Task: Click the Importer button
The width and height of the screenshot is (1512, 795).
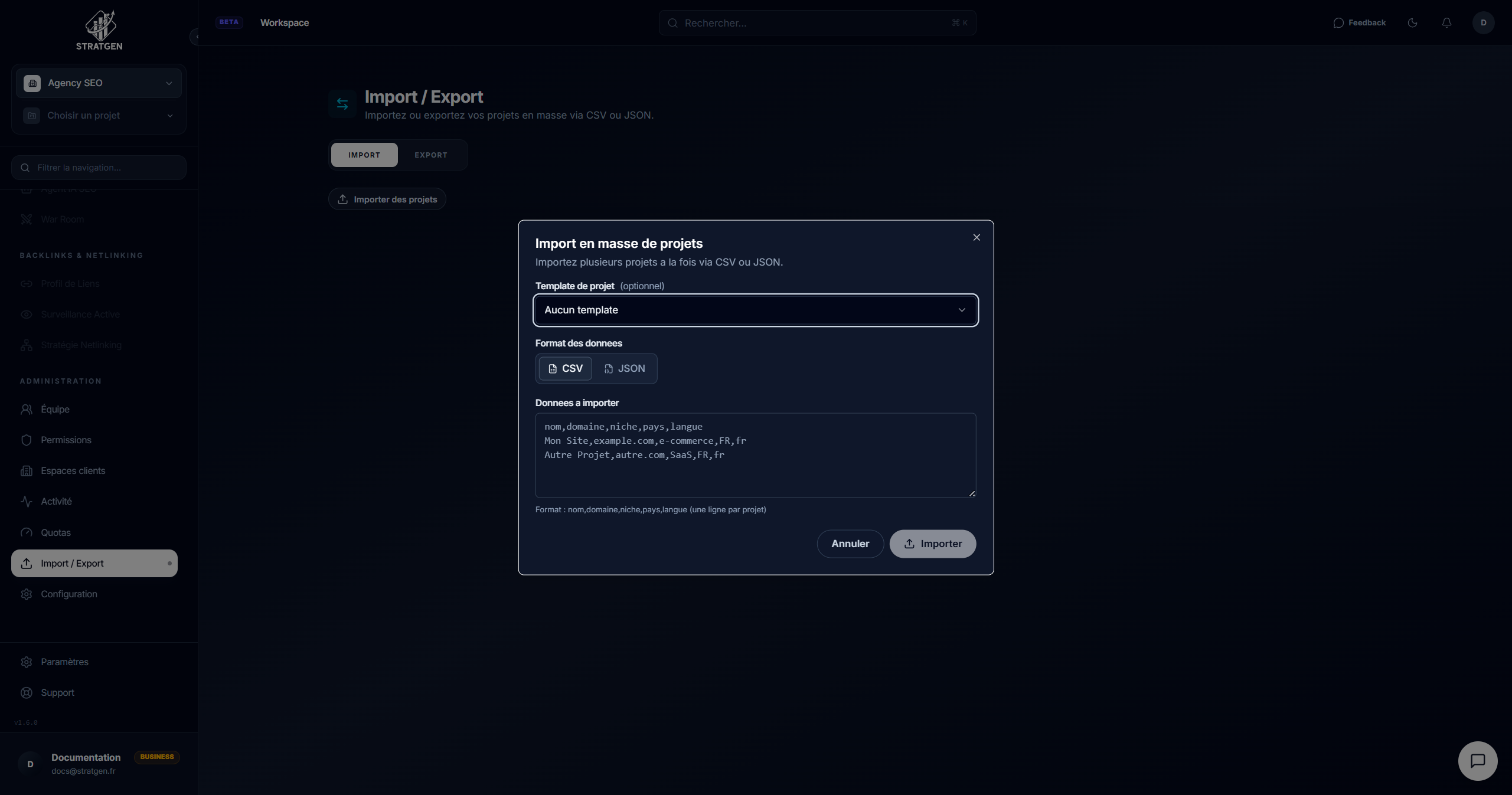Action: click(x=932, y=544)
